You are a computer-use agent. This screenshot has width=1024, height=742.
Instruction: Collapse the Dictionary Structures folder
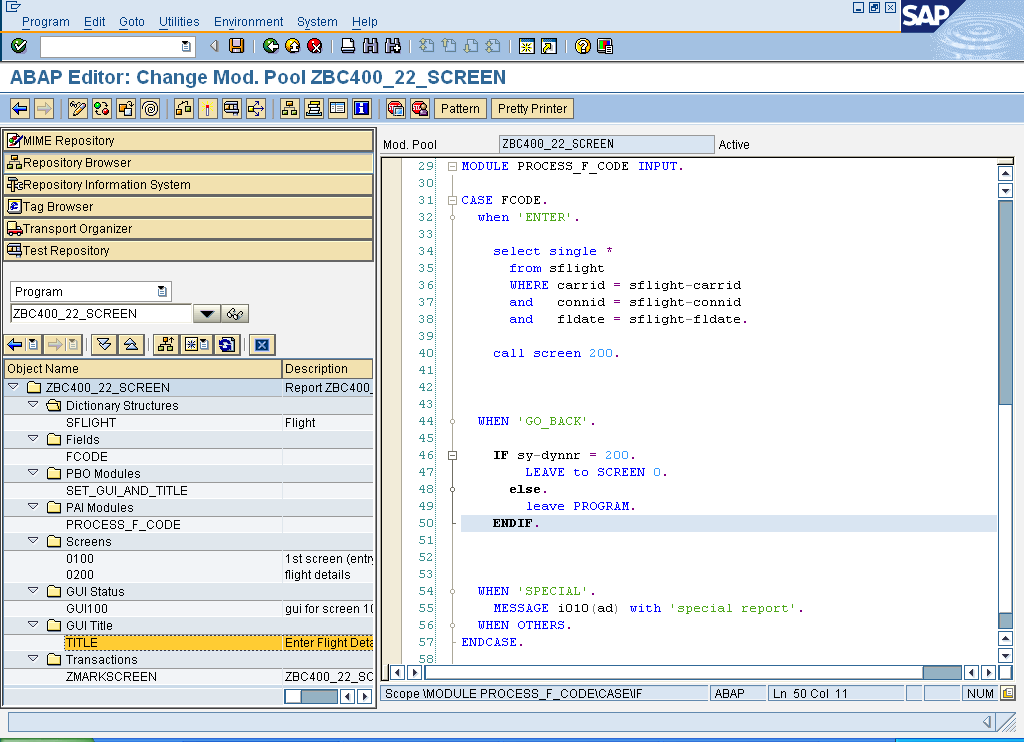33,404
